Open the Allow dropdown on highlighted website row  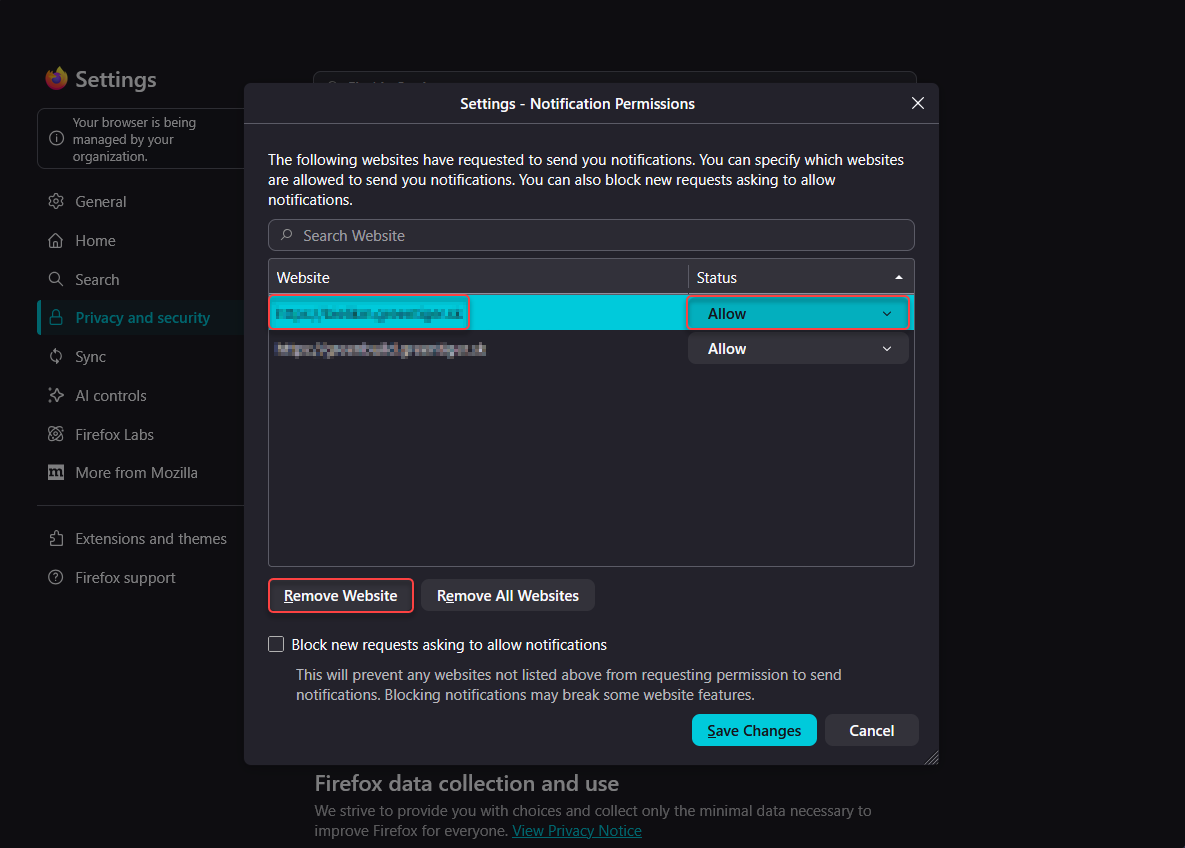(798, 314)
